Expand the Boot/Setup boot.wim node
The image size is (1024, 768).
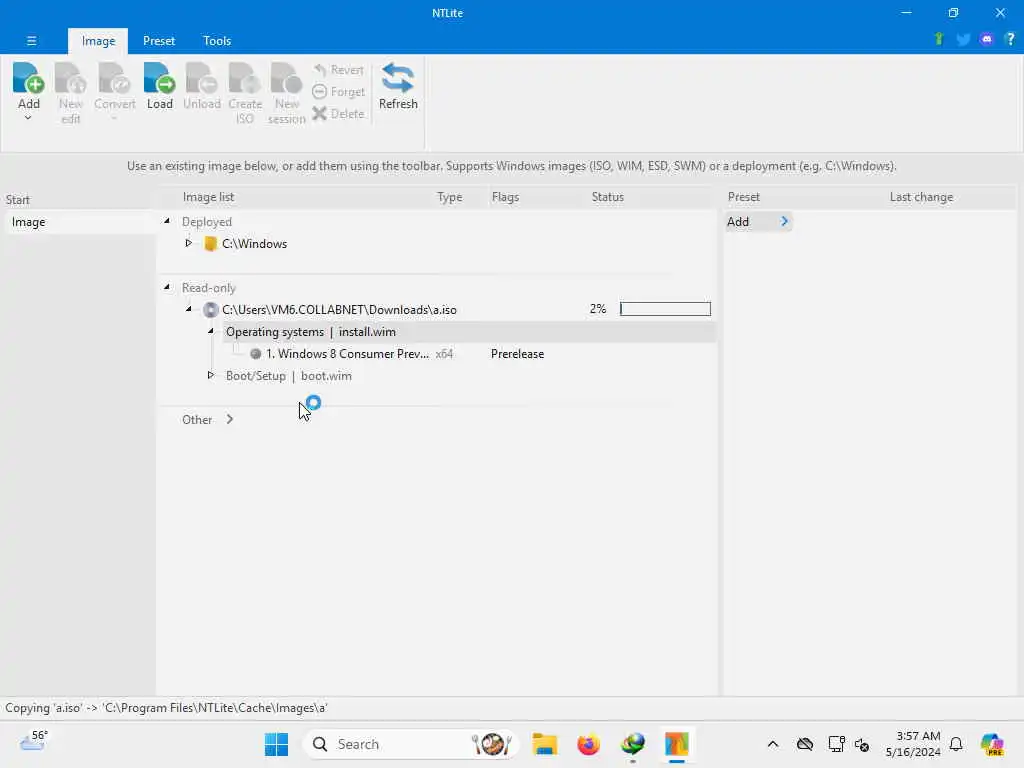pos(210,375)
